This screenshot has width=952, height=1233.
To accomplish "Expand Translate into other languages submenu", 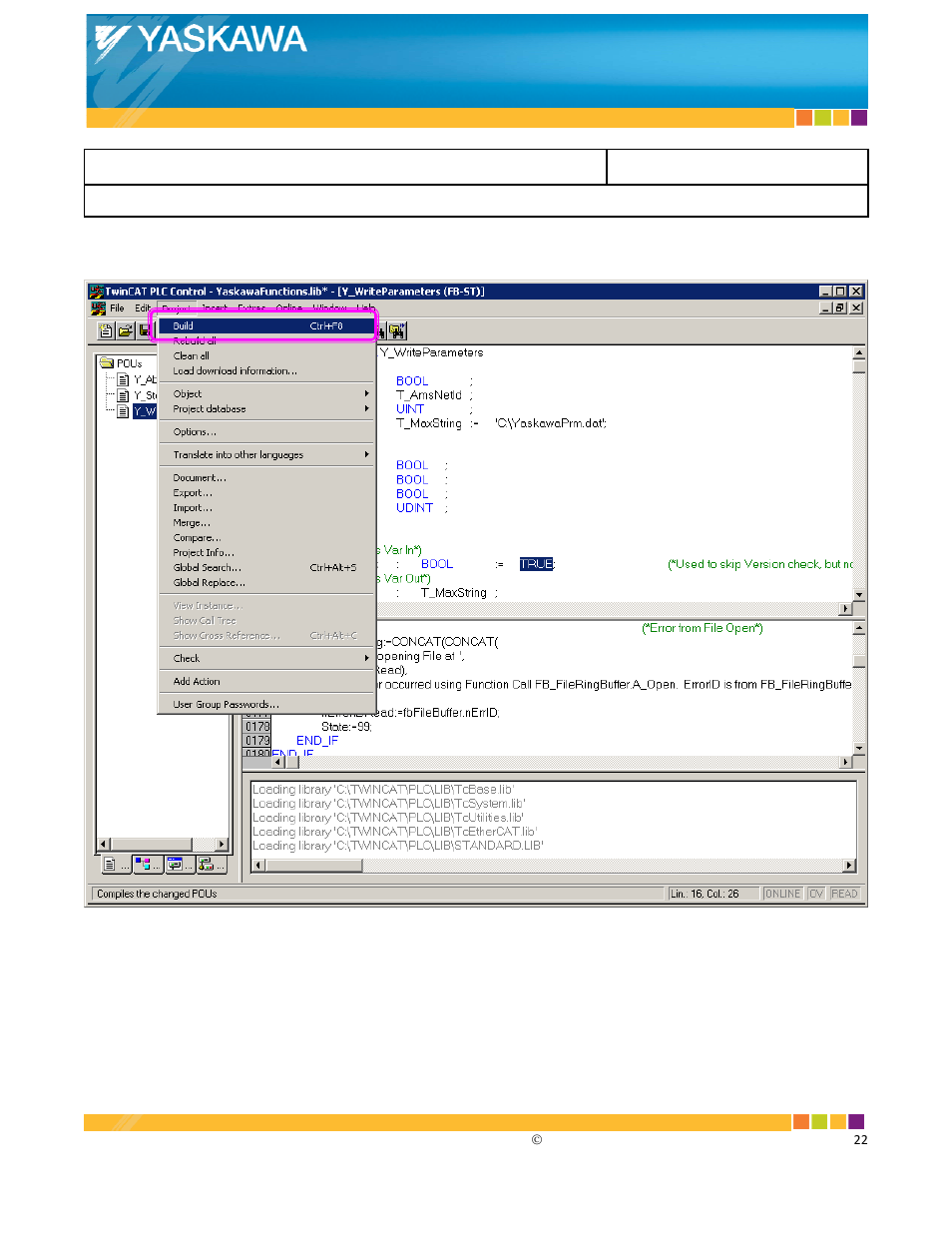I will (266, 454).
